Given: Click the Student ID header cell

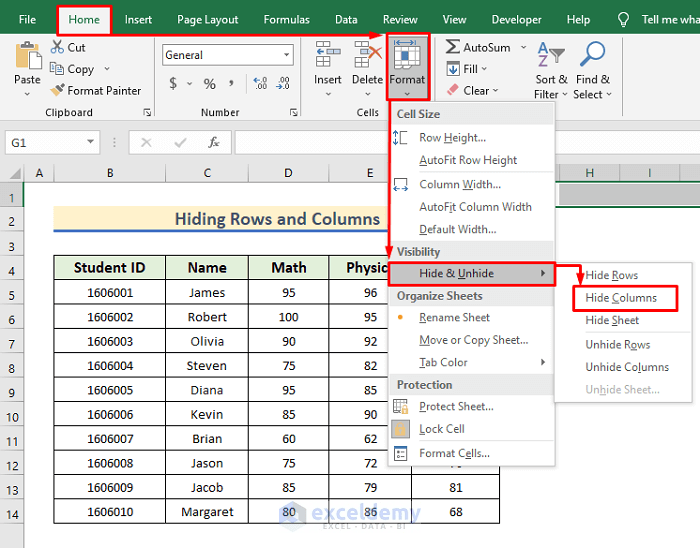Looking at the screenshot, I should 110,268.
